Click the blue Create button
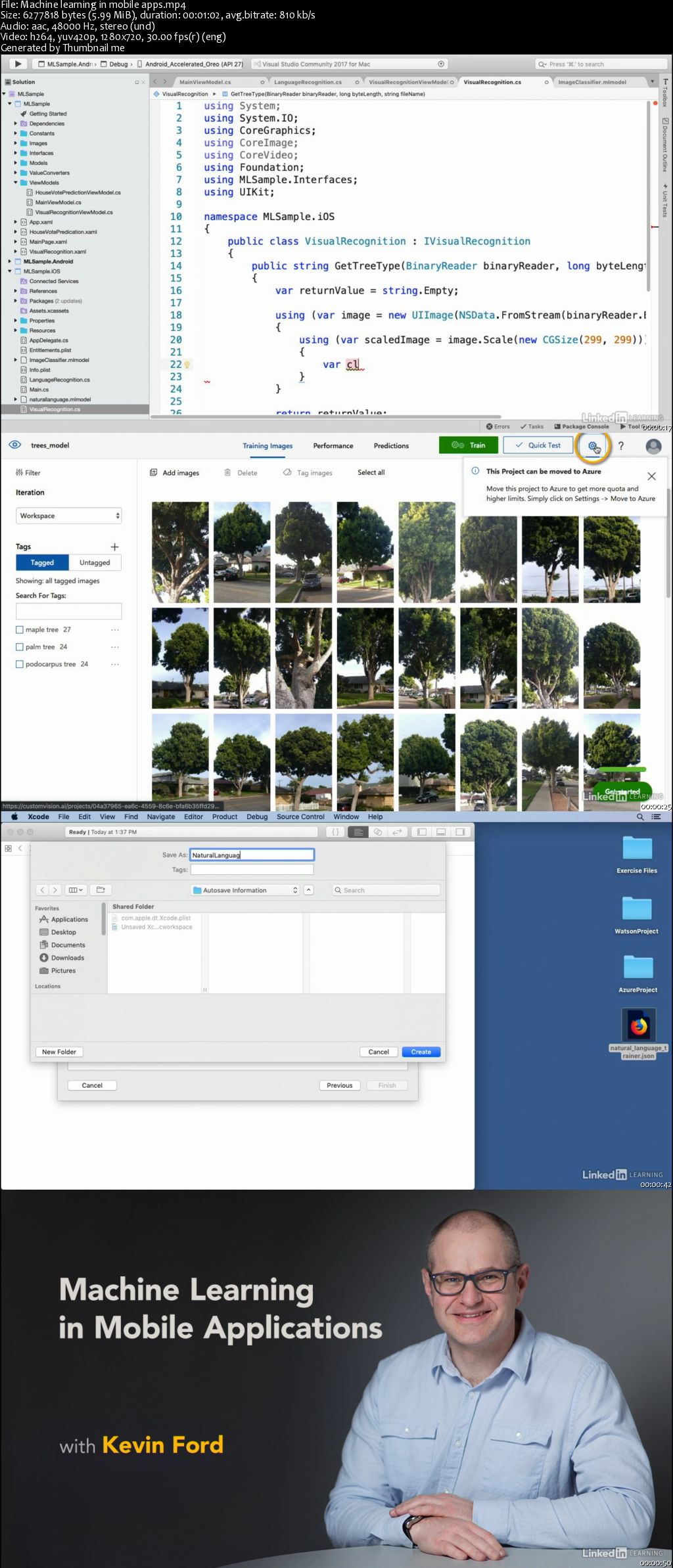The width and height of the screenshot is (673, 1568). [421, 1052]
